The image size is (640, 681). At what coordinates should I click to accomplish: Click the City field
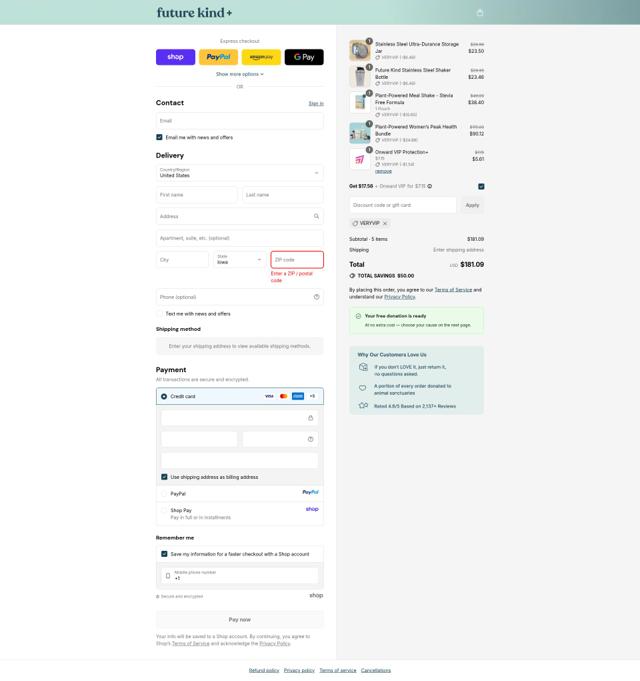point(182,260)
